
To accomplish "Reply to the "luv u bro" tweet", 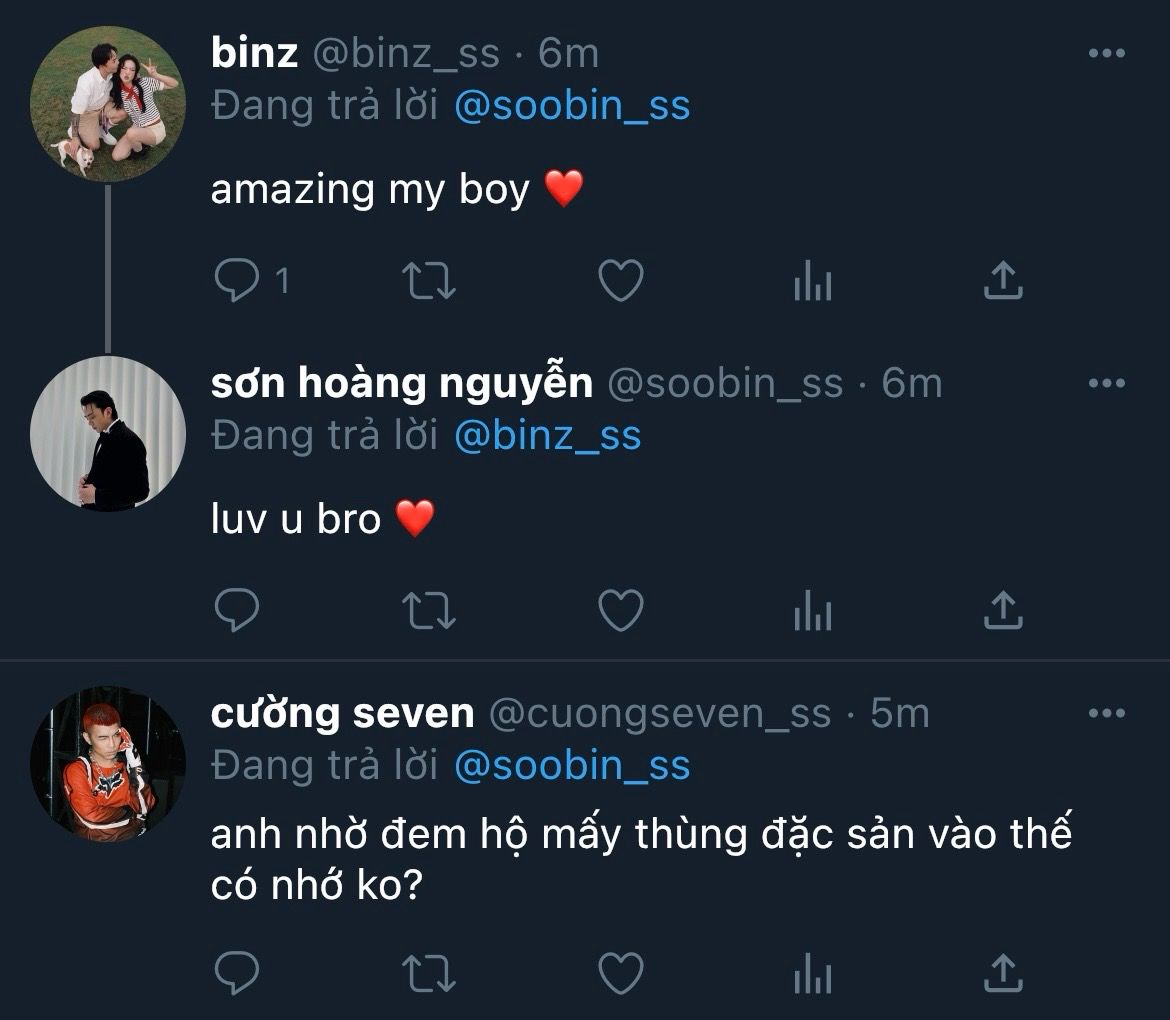I will pyautogui.click(x=237, y=610).
